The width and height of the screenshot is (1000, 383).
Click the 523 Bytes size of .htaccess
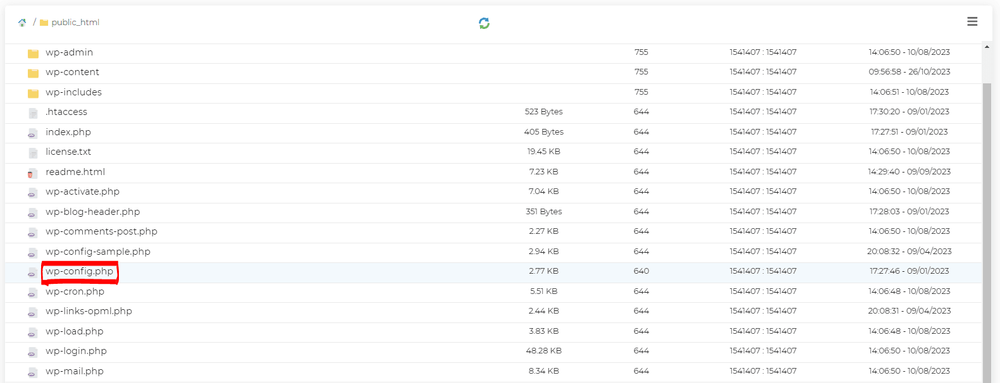[543, 112]
